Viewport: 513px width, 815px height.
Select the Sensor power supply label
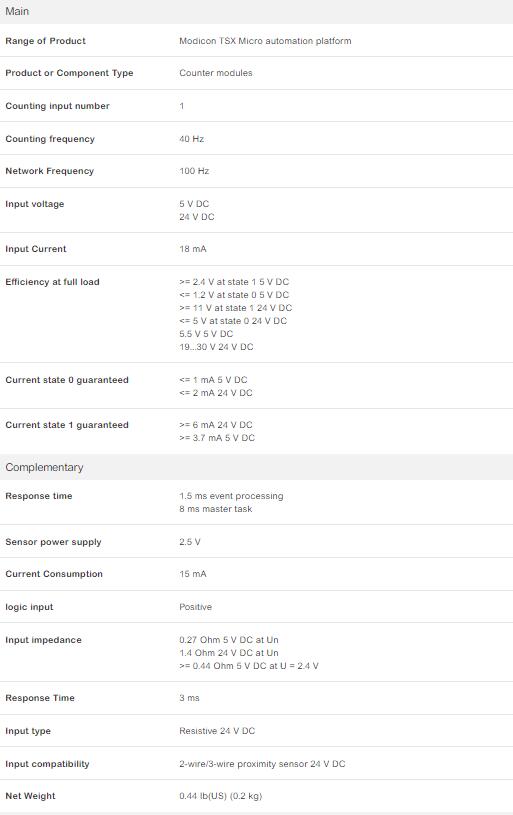(53, 542)
